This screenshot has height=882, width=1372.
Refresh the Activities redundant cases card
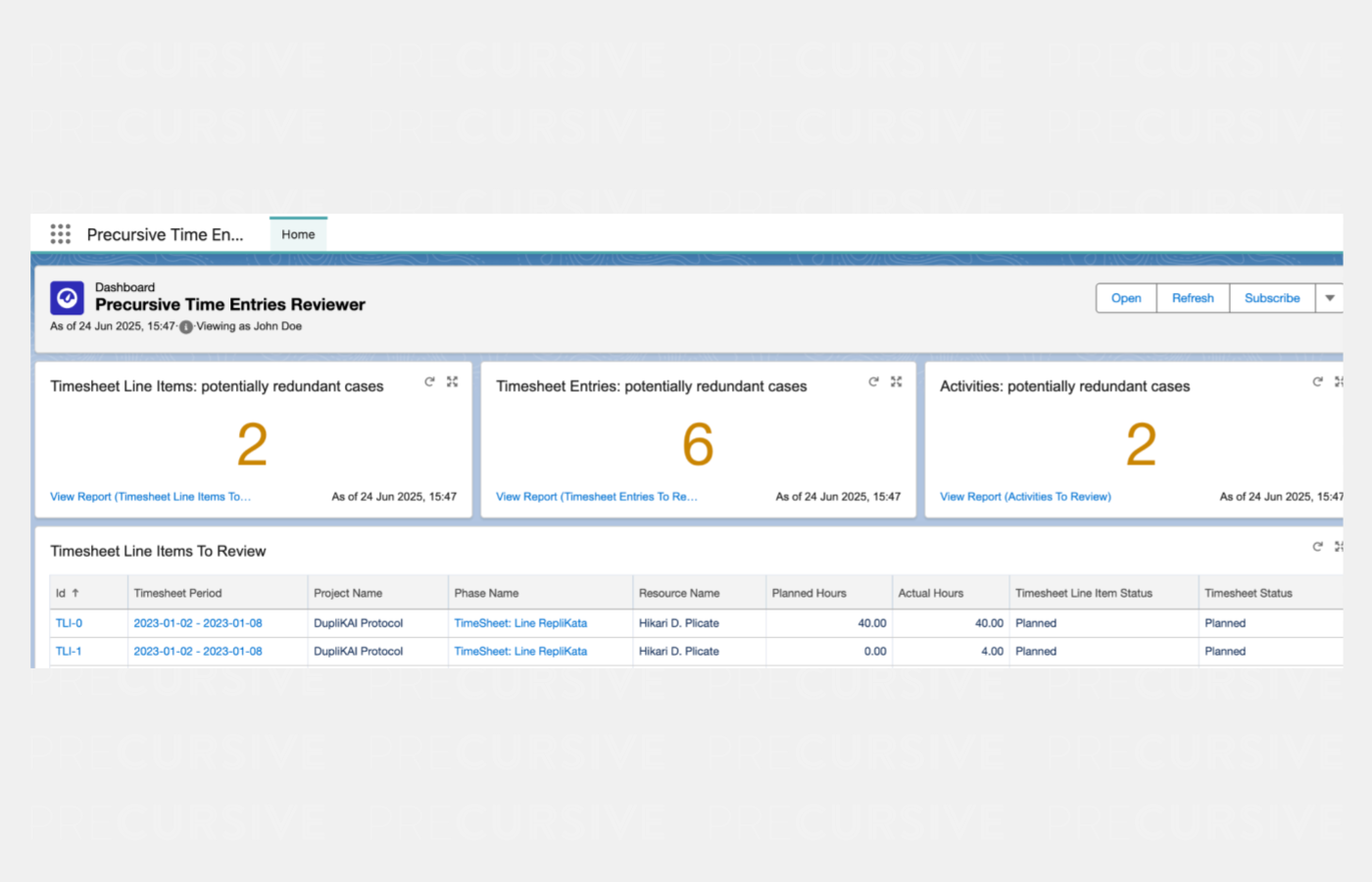1317,382
